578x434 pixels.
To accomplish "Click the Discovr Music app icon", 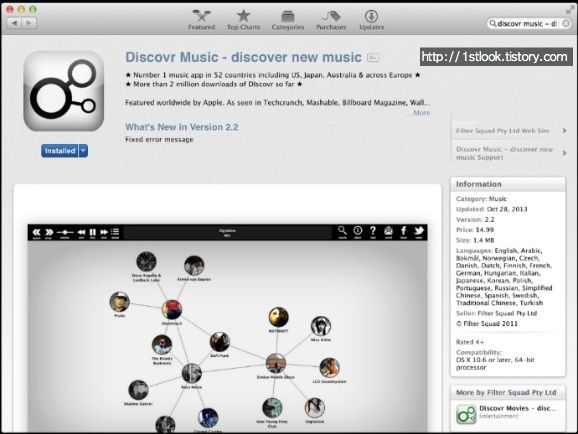I will pyautogui.click(x=64, y=91).
